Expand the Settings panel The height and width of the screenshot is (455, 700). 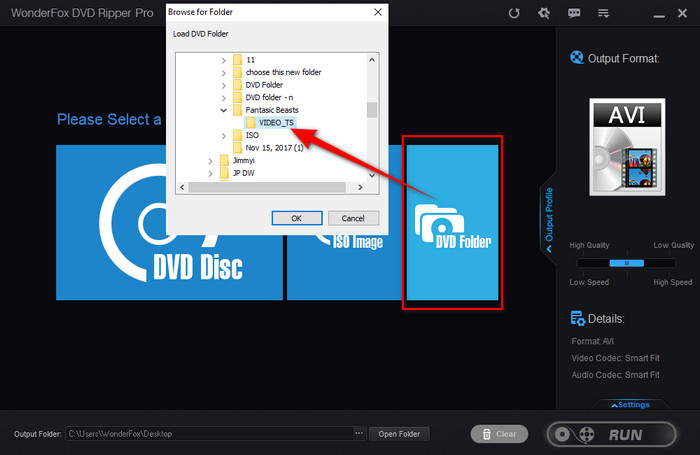(x=630, y=405)
